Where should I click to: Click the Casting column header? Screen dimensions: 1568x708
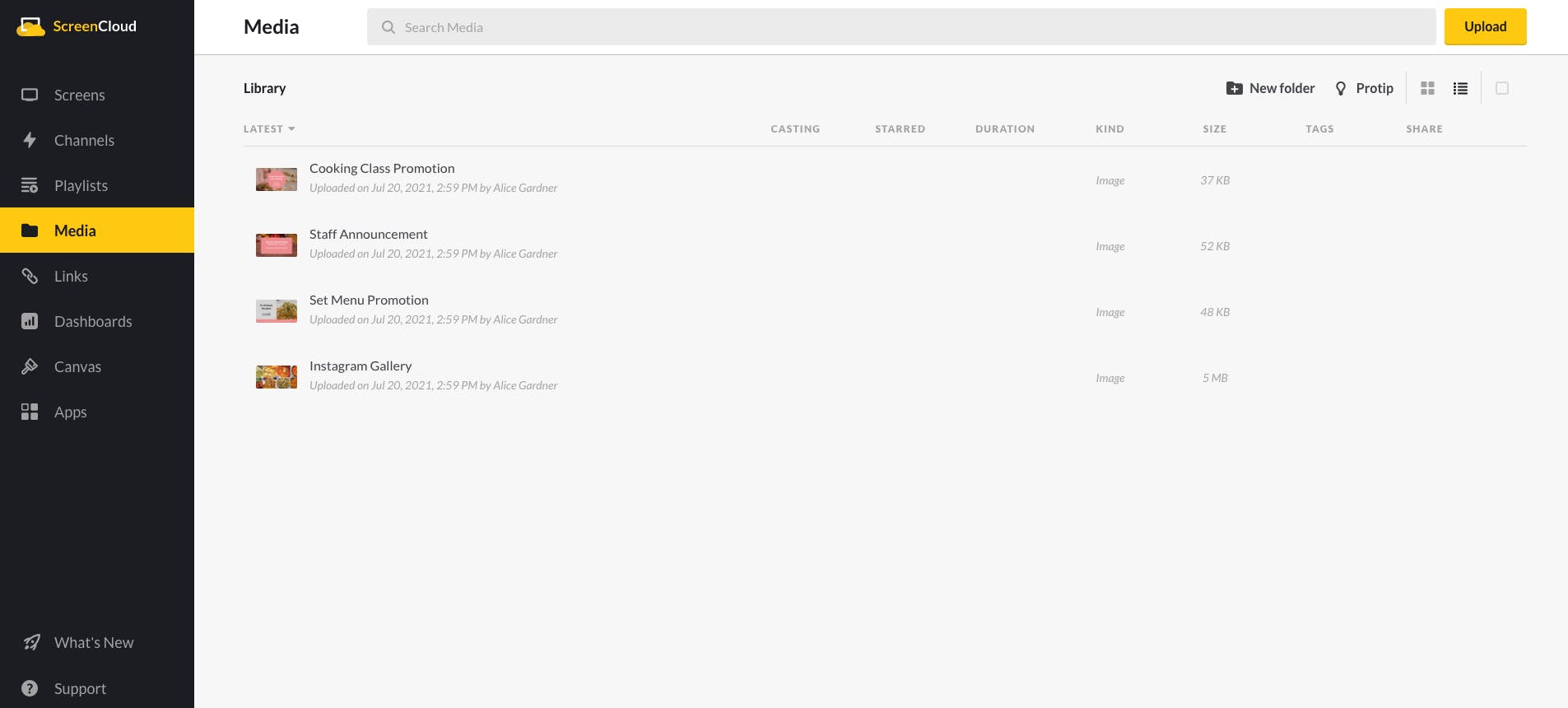[795, 129]
